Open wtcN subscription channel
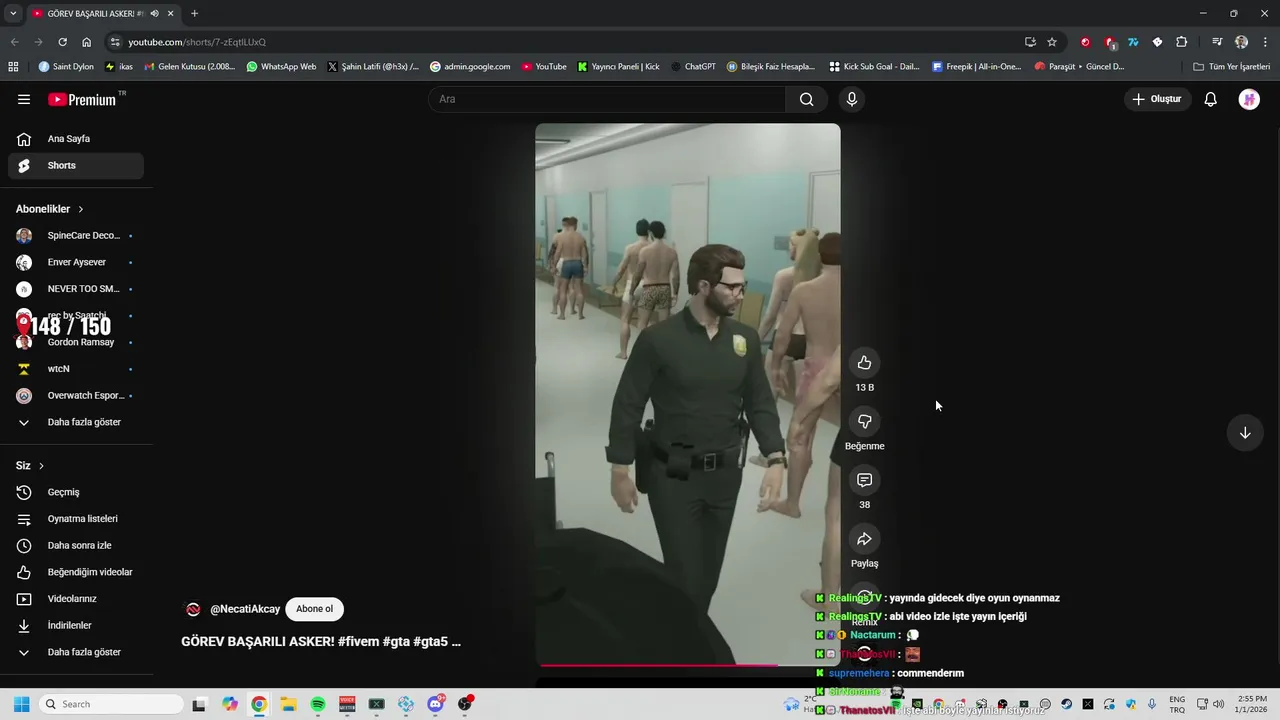Viewport: 1280px width, 720px height. pyautogui.click(x=76, y=369)
